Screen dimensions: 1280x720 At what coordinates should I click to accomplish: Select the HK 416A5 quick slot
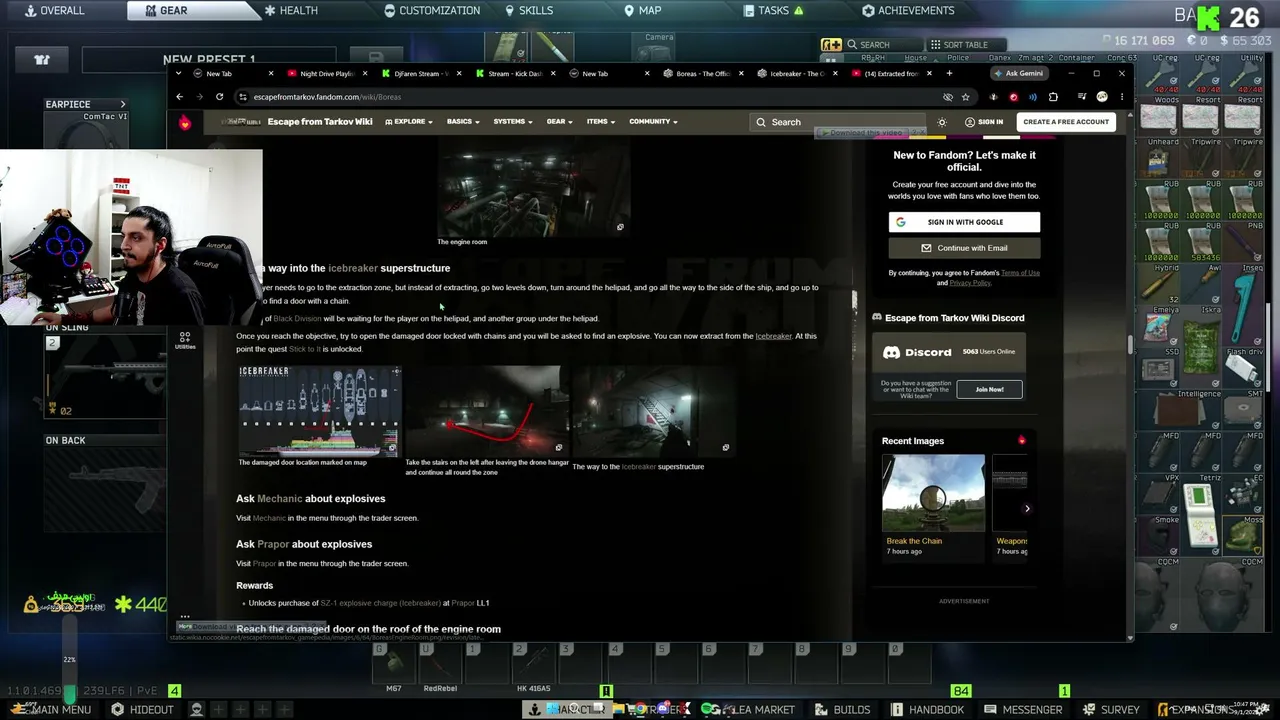point(535,664)
